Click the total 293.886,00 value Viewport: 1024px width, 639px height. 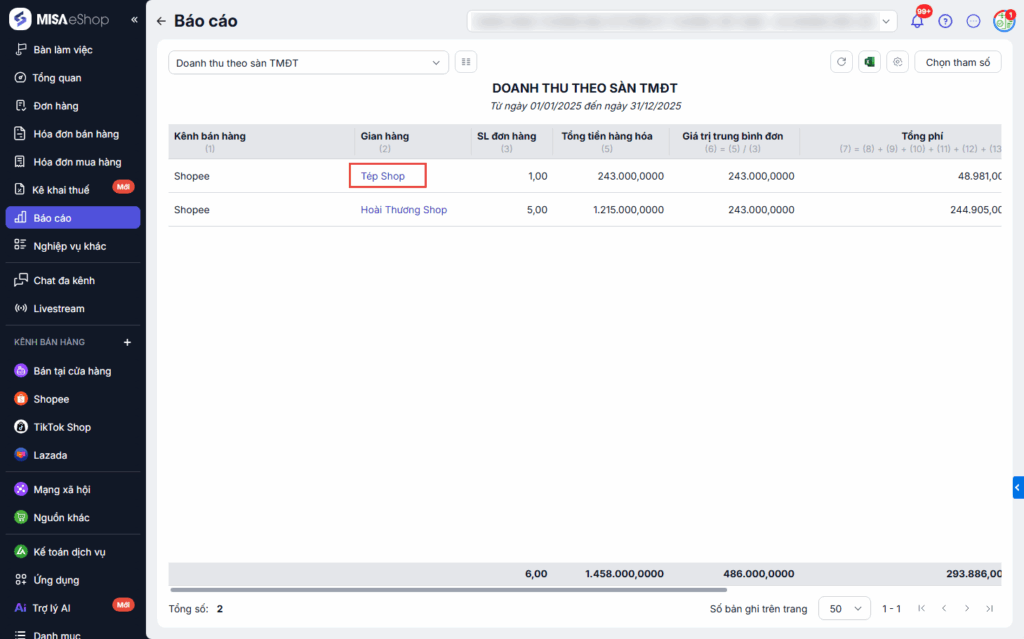tap(974, 574)
